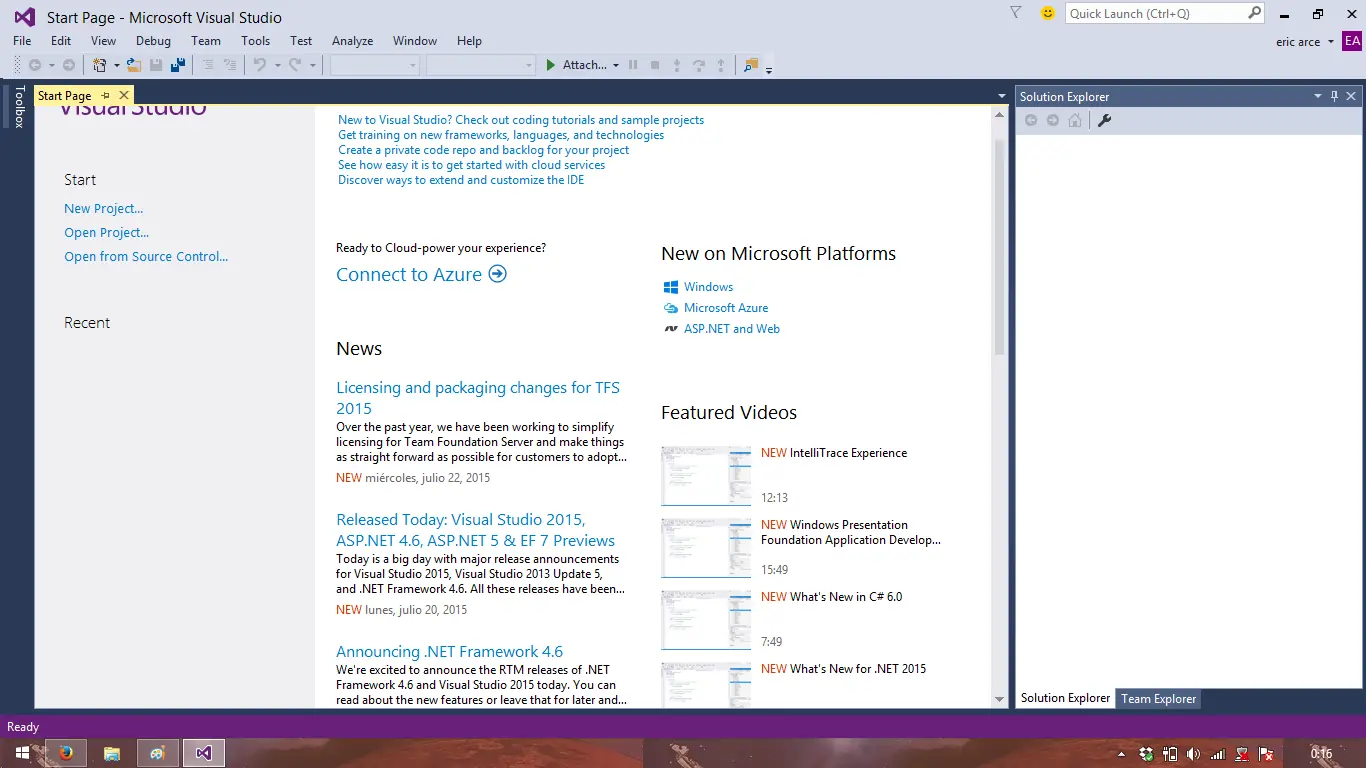Screen dimensions: 1366x768
Task: Click the green Start debugging arrow
Action: 550,65
